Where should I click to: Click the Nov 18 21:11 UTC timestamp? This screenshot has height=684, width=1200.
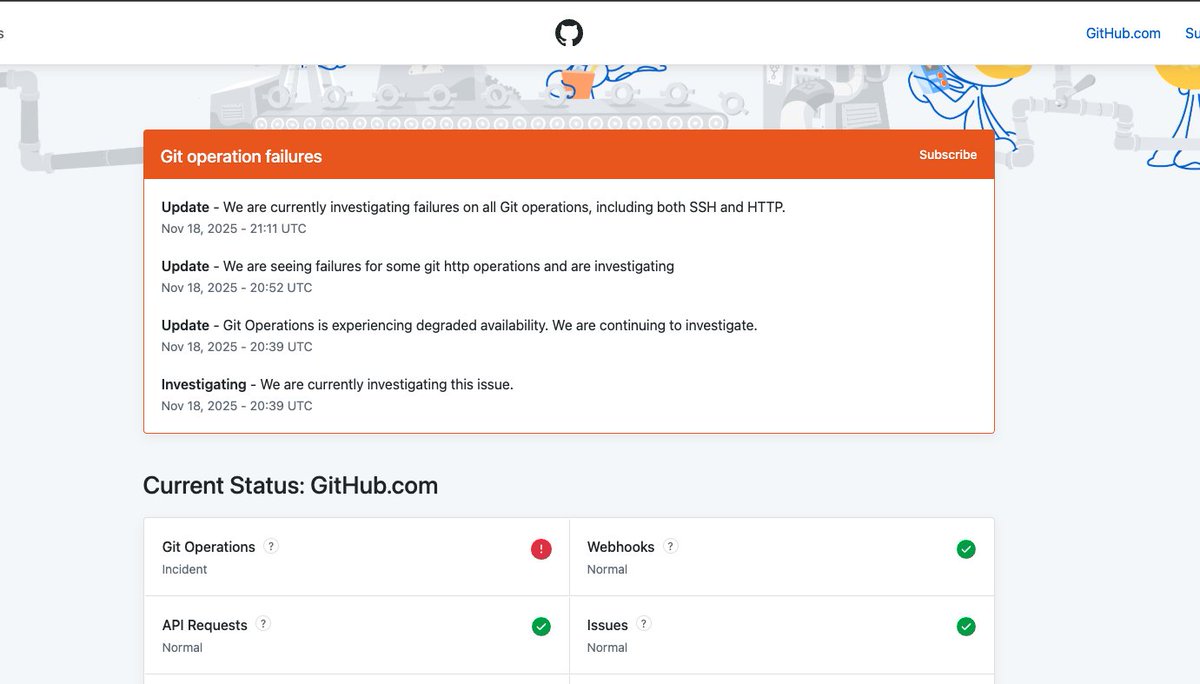pyautogui.click(x=233, y=228)
